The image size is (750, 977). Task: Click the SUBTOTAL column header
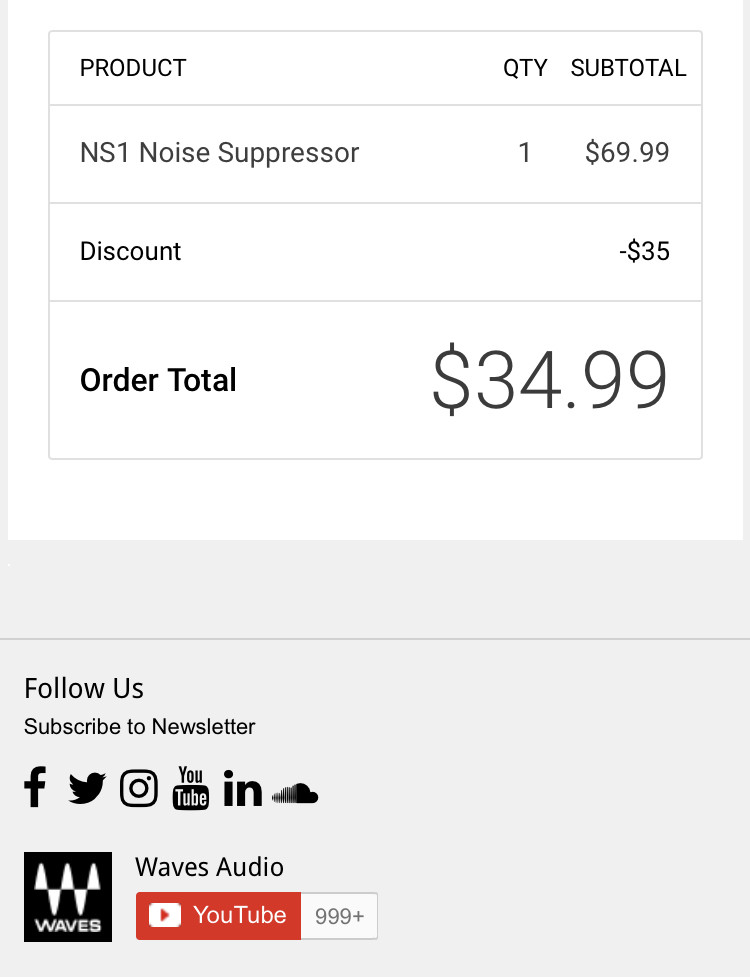628,68
